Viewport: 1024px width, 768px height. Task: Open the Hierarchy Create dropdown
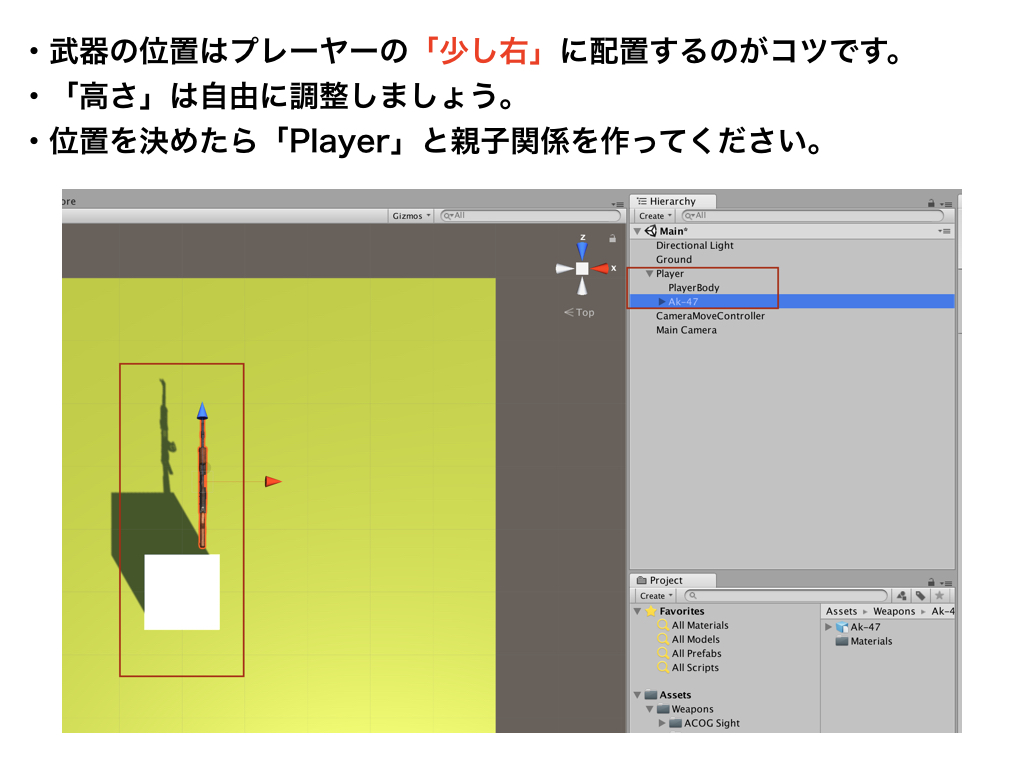655,216
